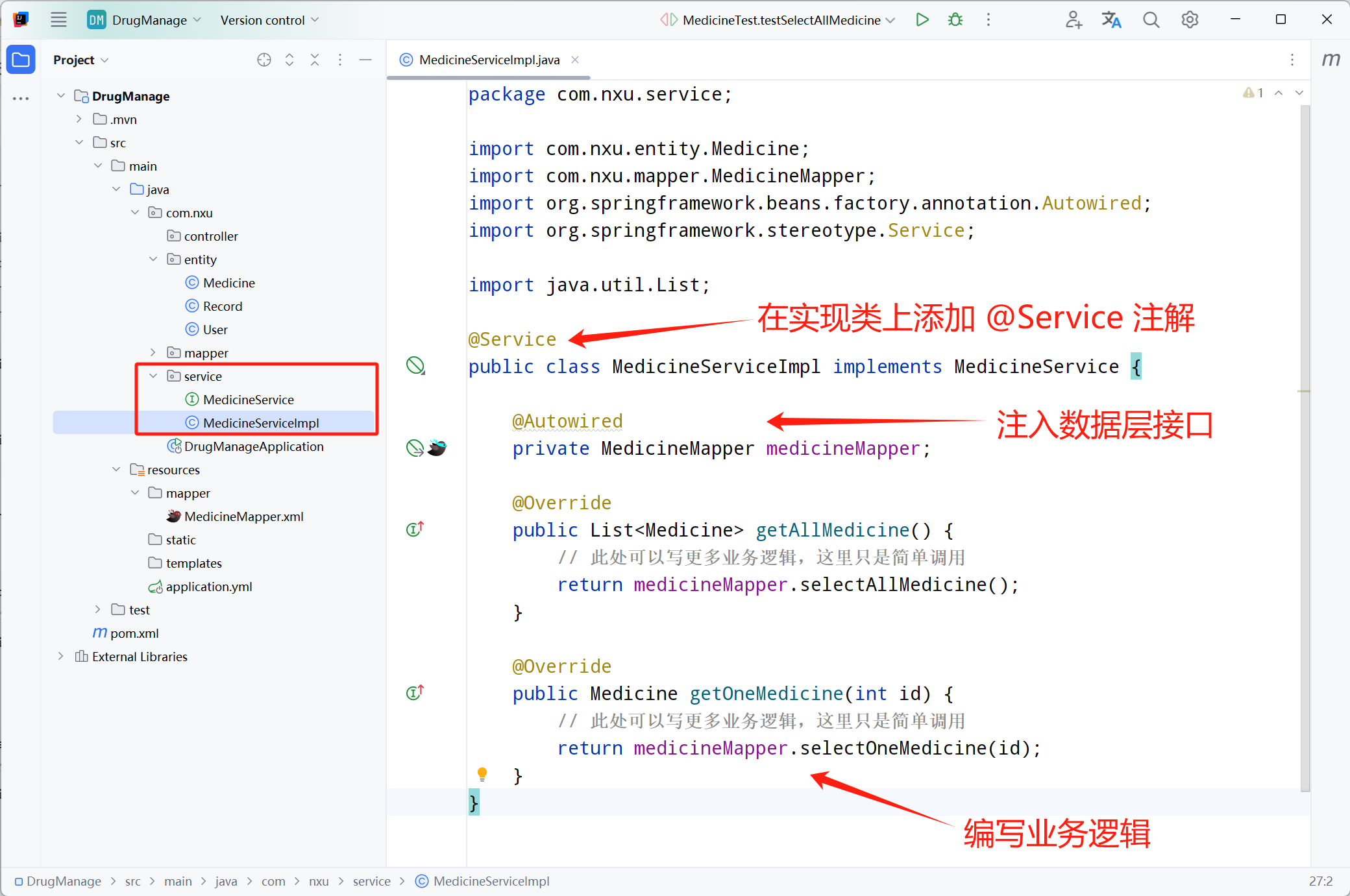Open MedicineMapper.xml in project tree
The height and width of the screenshot is (896, 1350).
(x=243, y=516)
